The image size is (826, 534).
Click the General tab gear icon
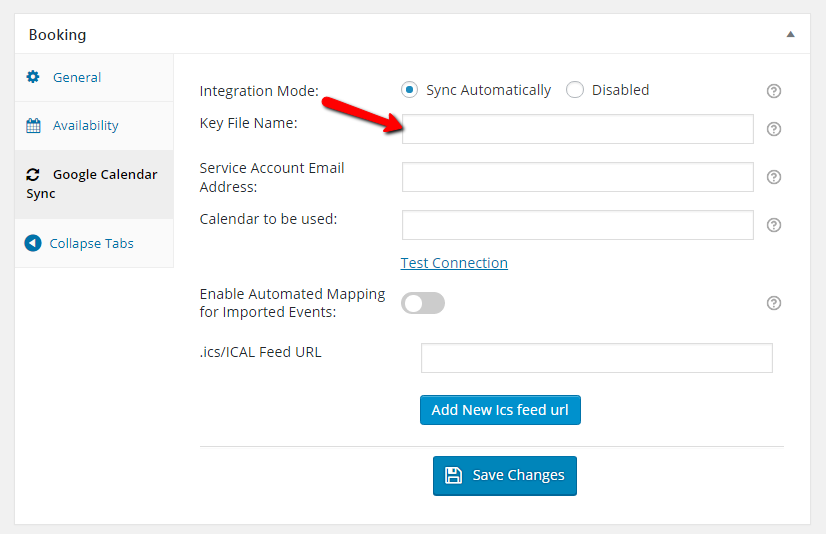pos(33,77)
